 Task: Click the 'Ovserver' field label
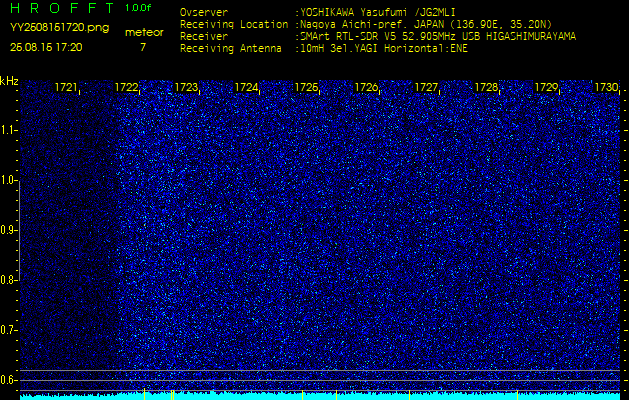pos(204,12)
